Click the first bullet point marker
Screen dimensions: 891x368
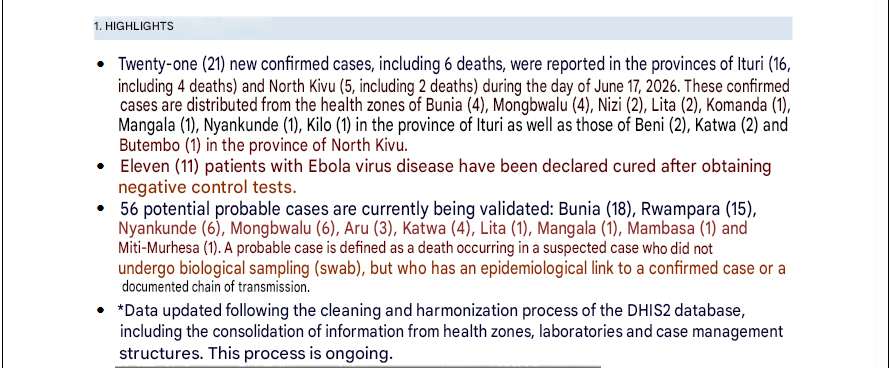101,64
